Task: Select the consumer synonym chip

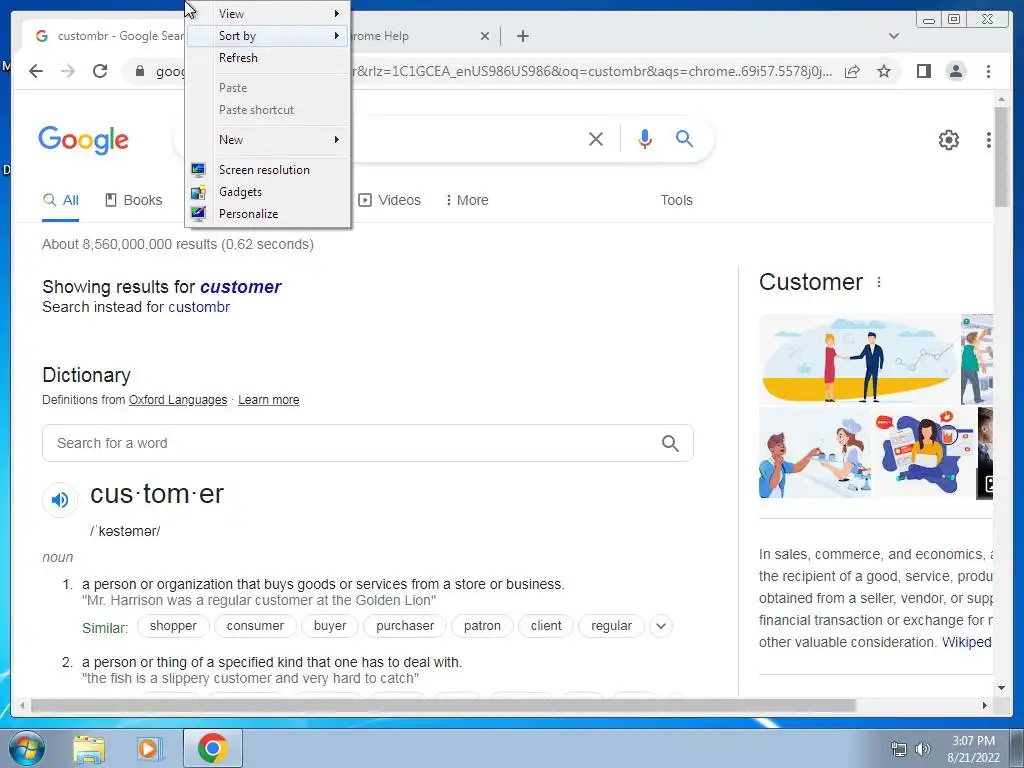Action: tap(255, 626)
